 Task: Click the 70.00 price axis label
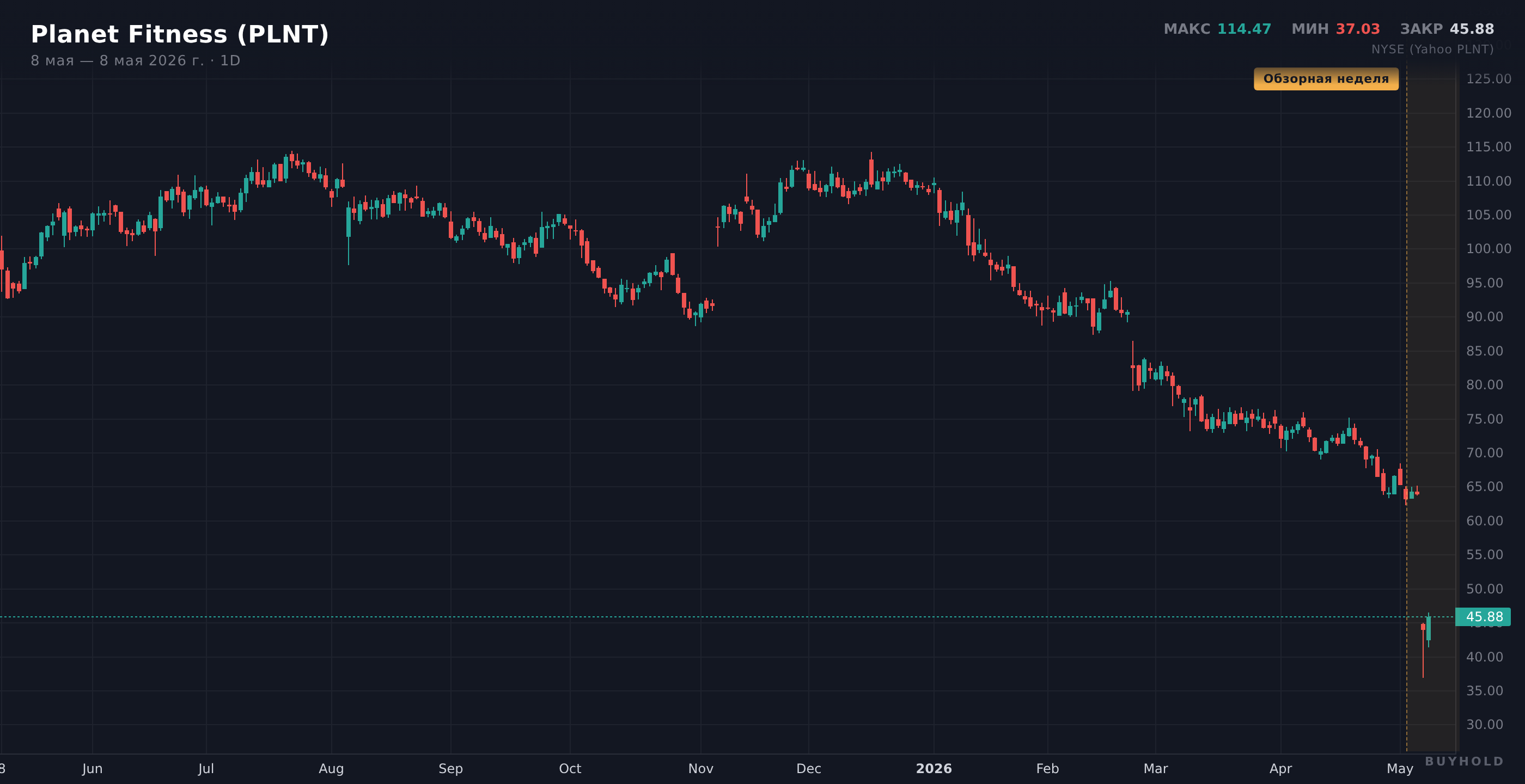(x=1484, y=452)
